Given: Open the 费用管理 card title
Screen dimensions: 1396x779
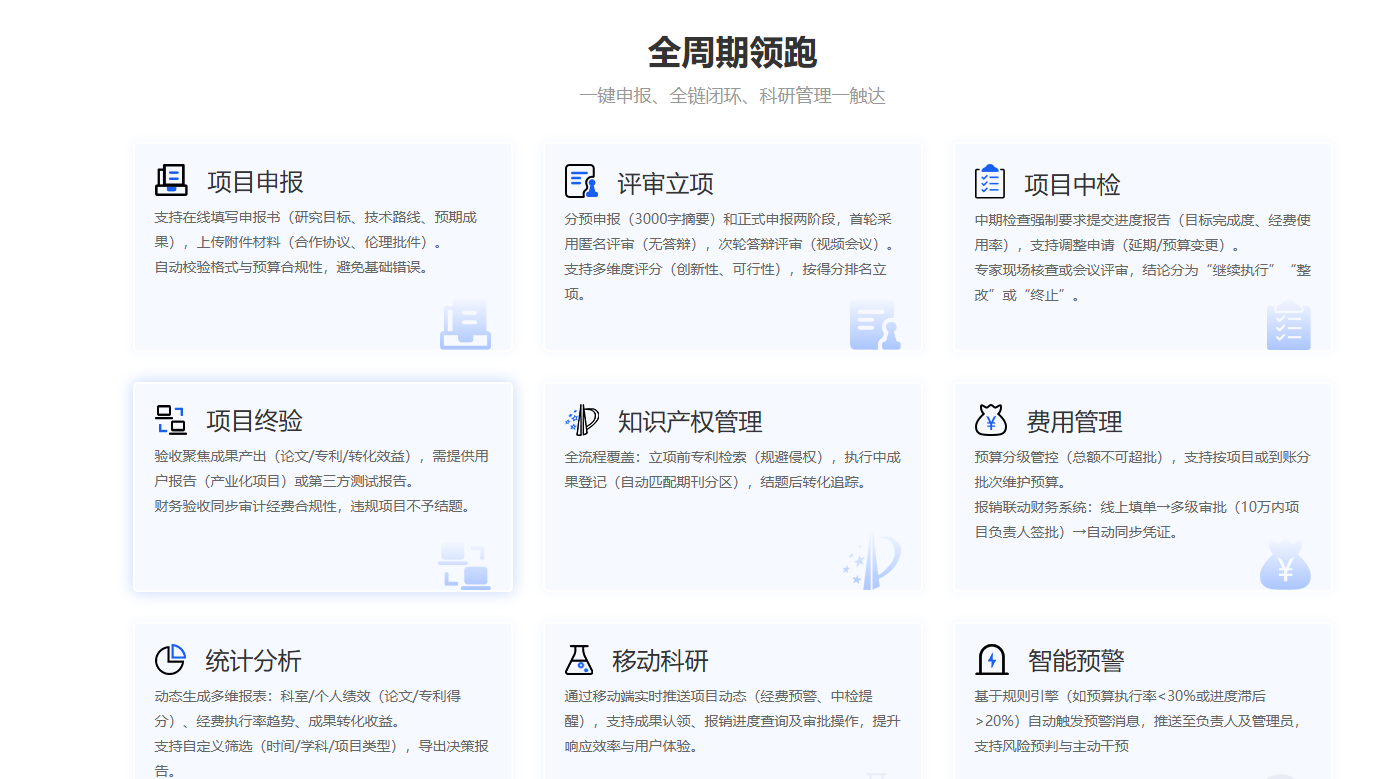Looking at the screenshot, I should 1074,422.
